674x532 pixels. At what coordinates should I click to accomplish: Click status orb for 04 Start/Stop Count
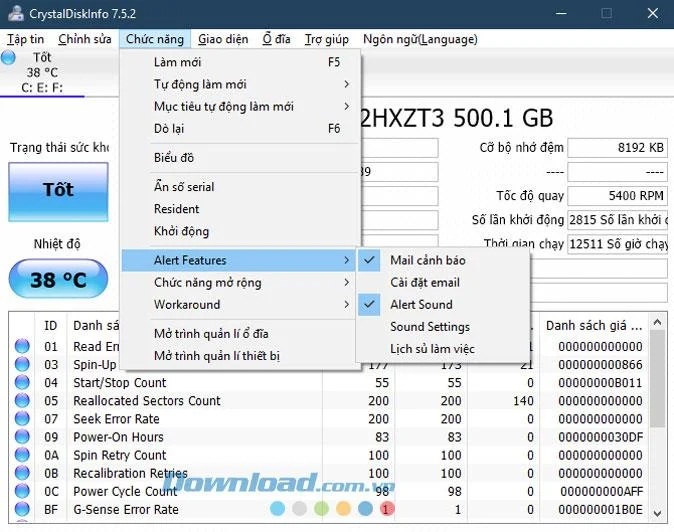coord(22,382)
